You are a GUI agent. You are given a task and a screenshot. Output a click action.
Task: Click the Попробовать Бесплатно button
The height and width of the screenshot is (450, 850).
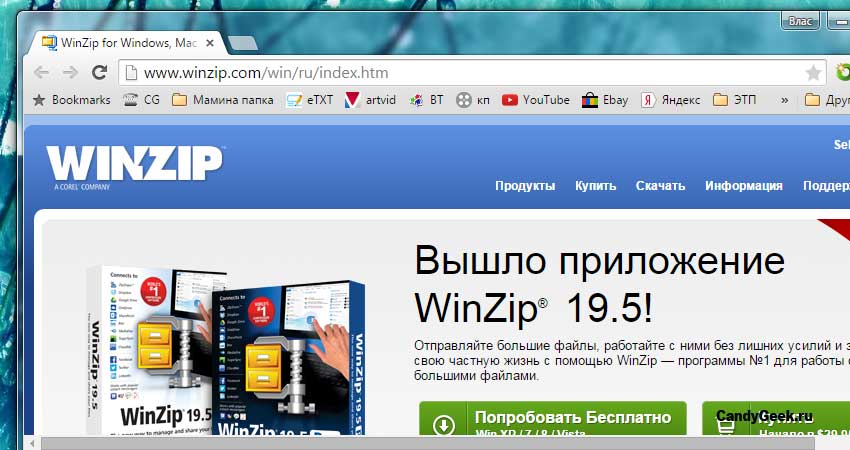(x=553, y=419)
